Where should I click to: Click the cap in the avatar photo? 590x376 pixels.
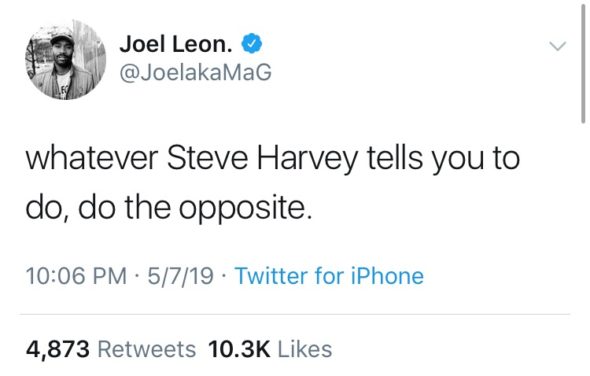(x=62, y=36)
